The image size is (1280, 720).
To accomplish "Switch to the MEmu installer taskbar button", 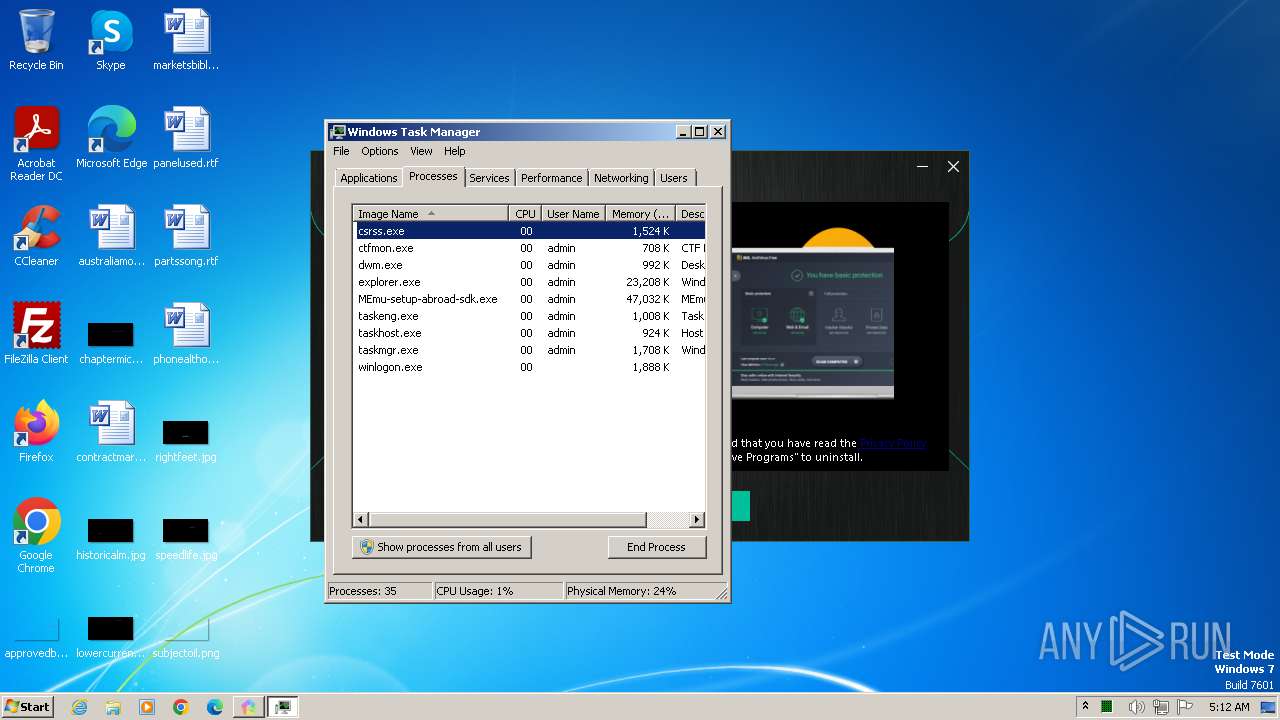I will 248,707.
